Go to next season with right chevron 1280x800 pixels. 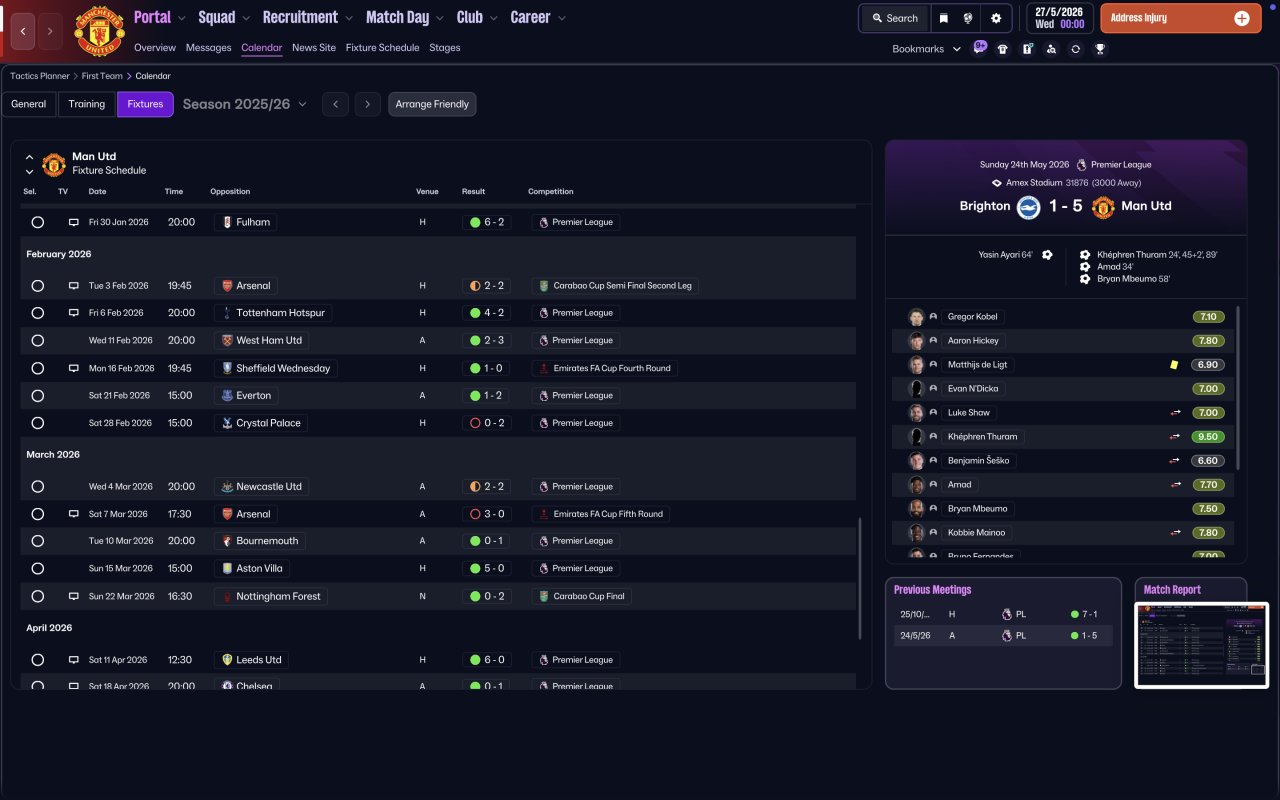point(368,104)
